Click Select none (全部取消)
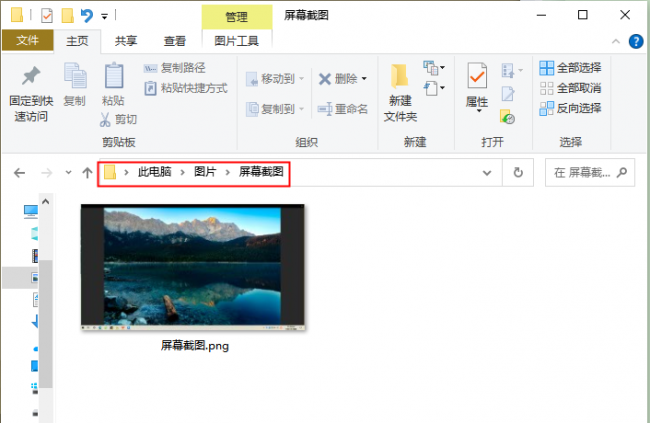The height and width of the screenshot is (423, 650). click(570, 88)
